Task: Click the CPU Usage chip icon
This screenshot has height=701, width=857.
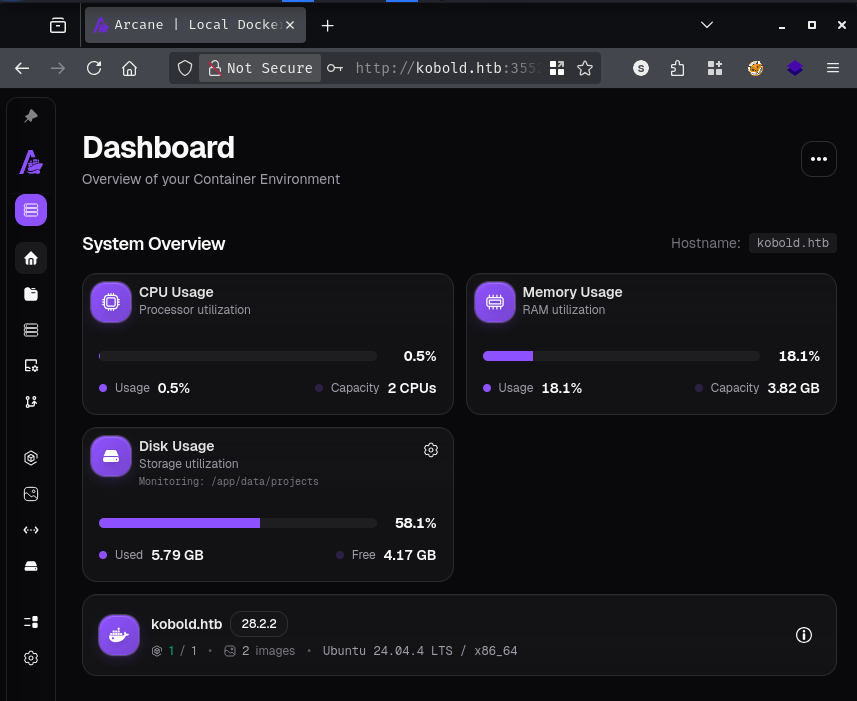Action: coord(111,302)
